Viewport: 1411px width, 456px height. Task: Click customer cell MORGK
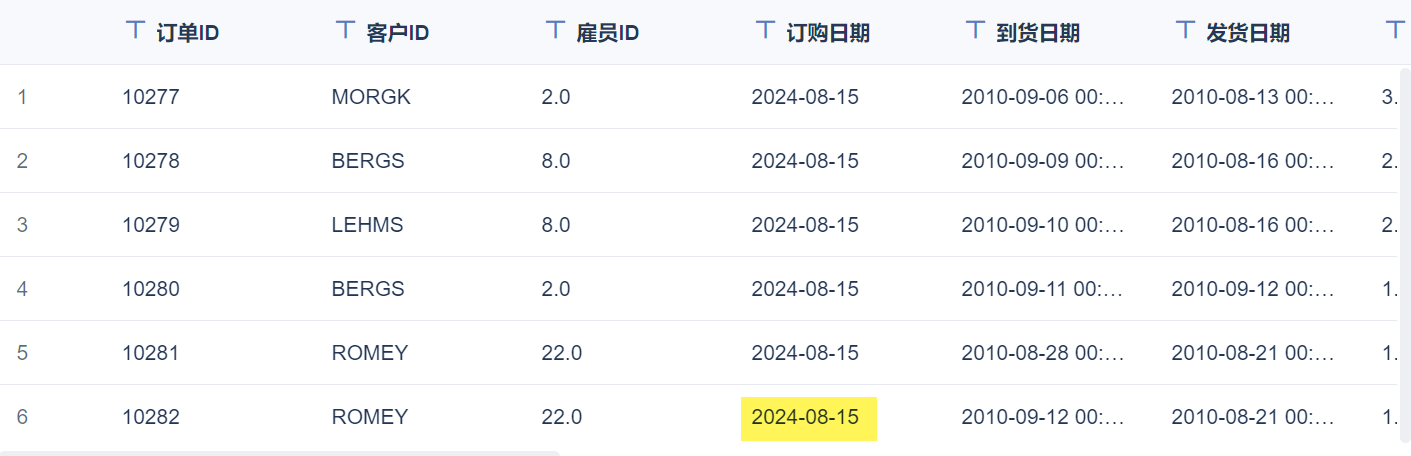[371, 97]
